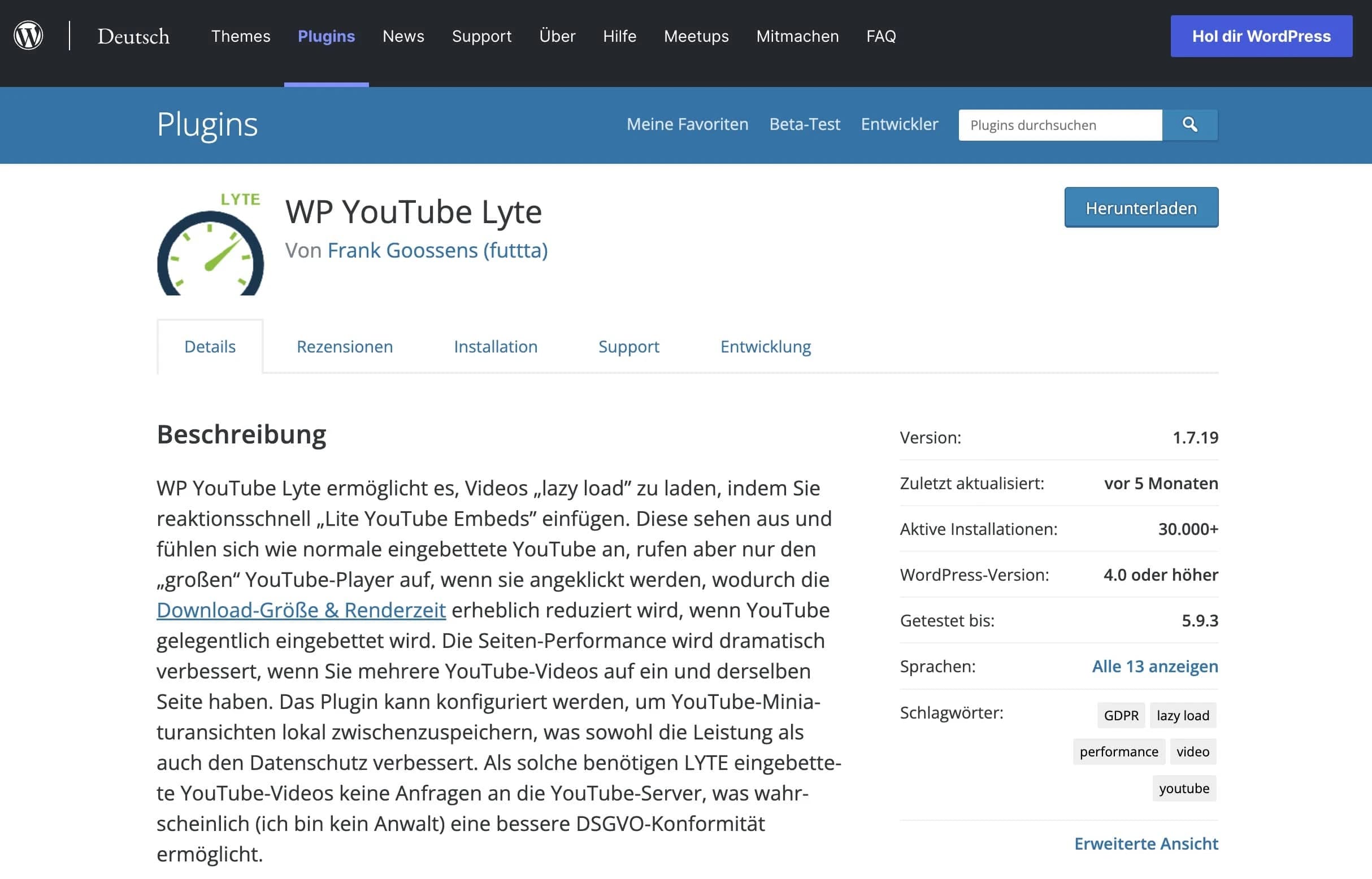Open the FAQ page
The height and width of the screenshot is (879, 1372).
click(x=880, y=36)
